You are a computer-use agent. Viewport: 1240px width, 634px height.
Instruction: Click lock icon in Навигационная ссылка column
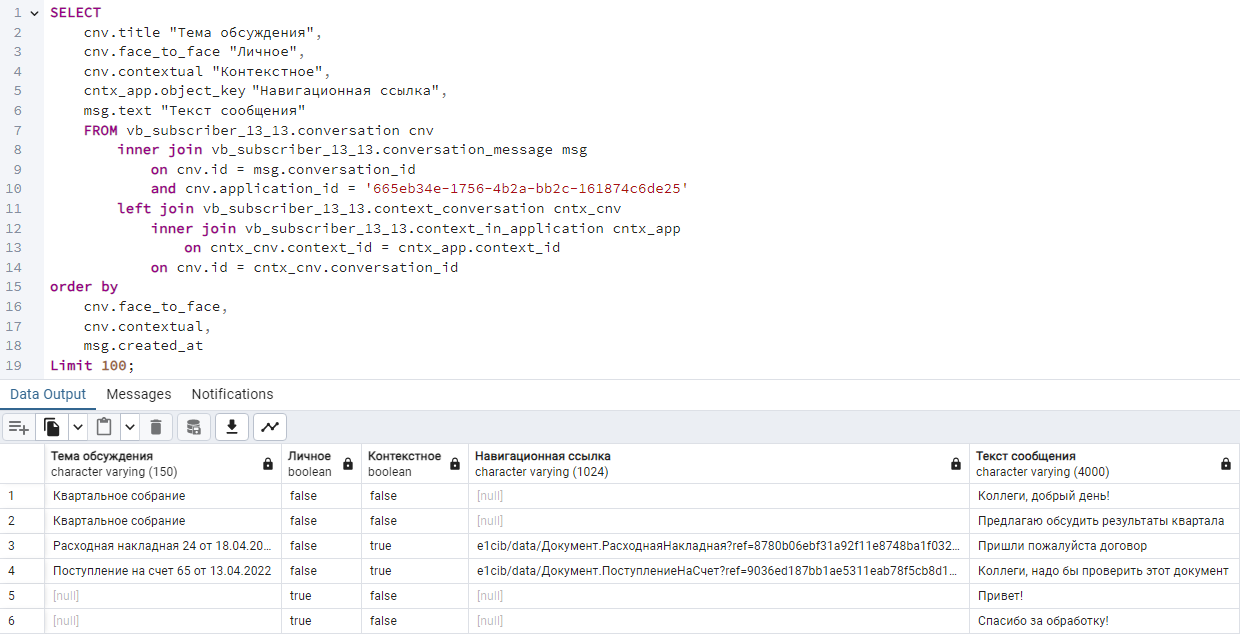[956, 464]
